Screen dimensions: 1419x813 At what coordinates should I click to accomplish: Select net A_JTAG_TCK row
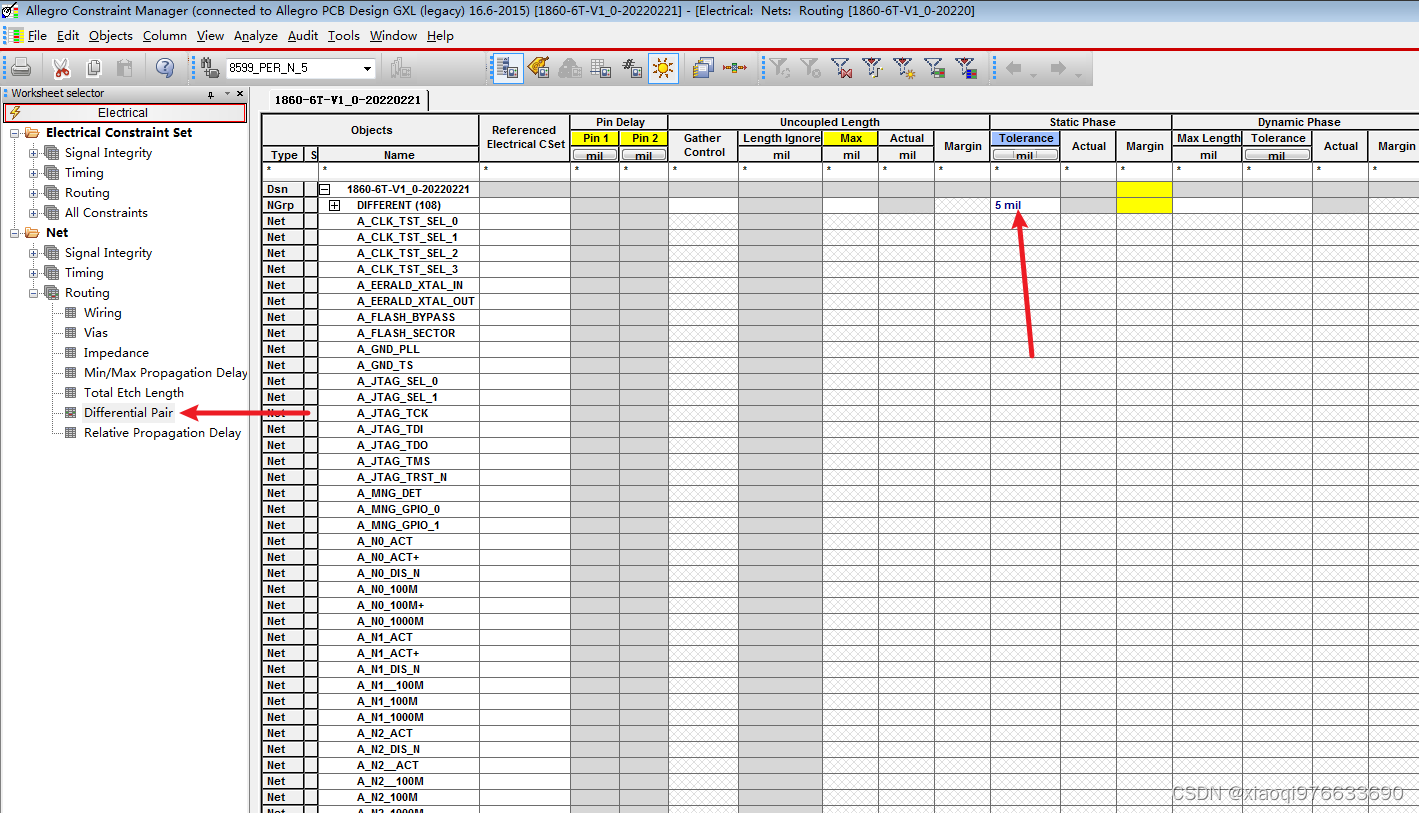392,413
